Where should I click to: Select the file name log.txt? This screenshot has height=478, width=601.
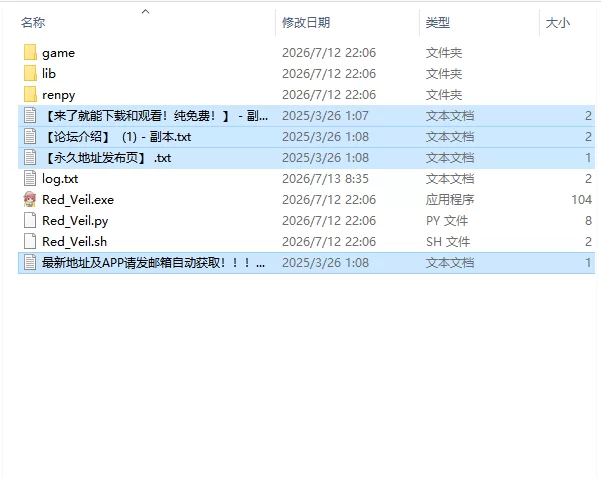coord(60,179)
